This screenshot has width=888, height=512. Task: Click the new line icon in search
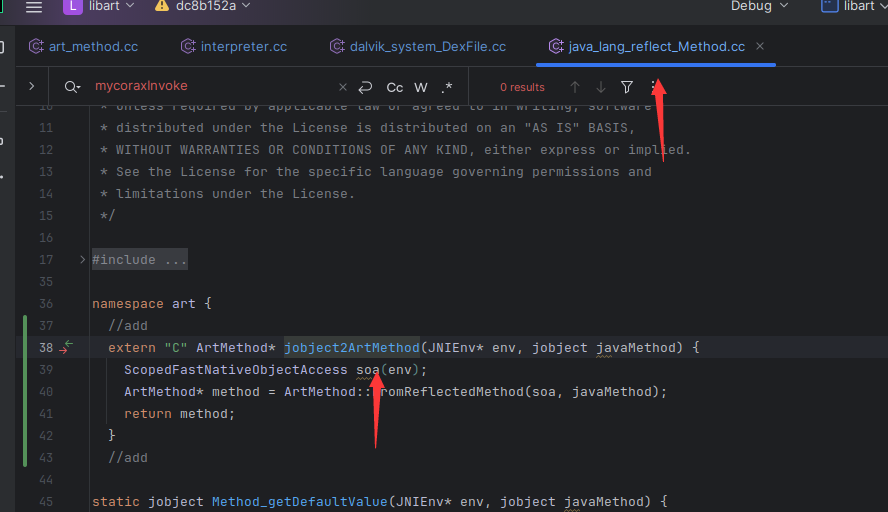[x=365, y=87]
